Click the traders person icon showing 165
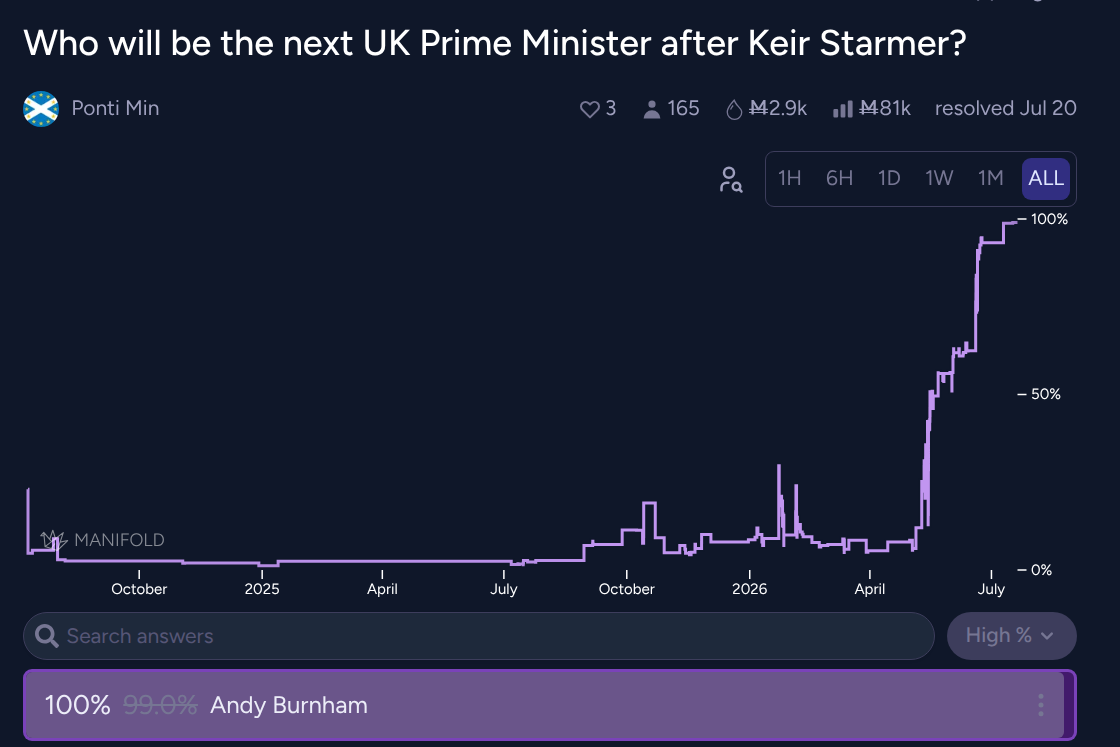The image size is (1120, 747). pos(651,109)
